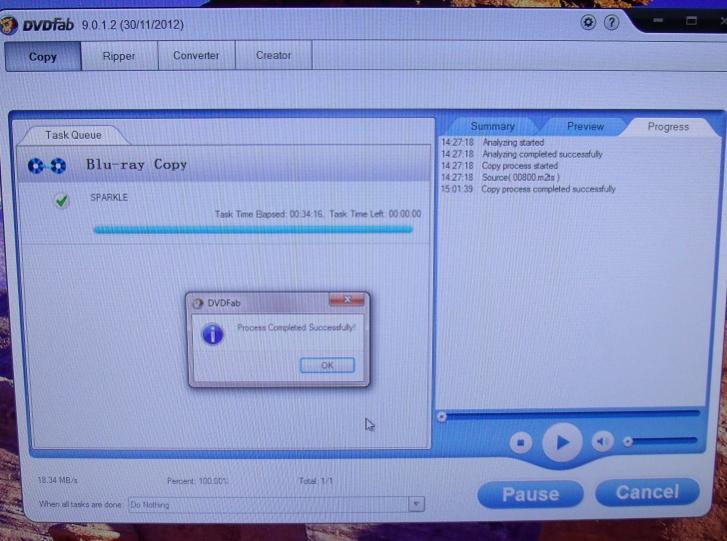
Task: Click the Cancel button
Action: (647, 492)
